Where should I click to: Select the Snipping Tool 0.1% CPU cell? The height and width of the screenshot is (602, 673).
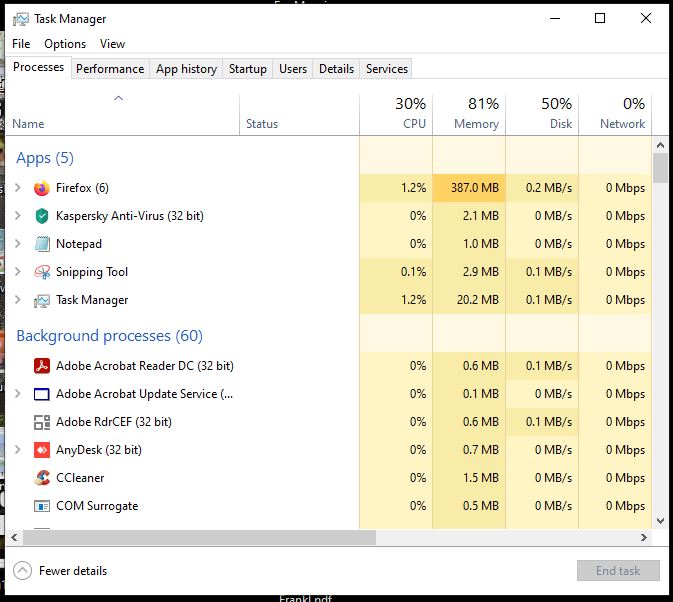pyautogui.click(x=396, y=272)
